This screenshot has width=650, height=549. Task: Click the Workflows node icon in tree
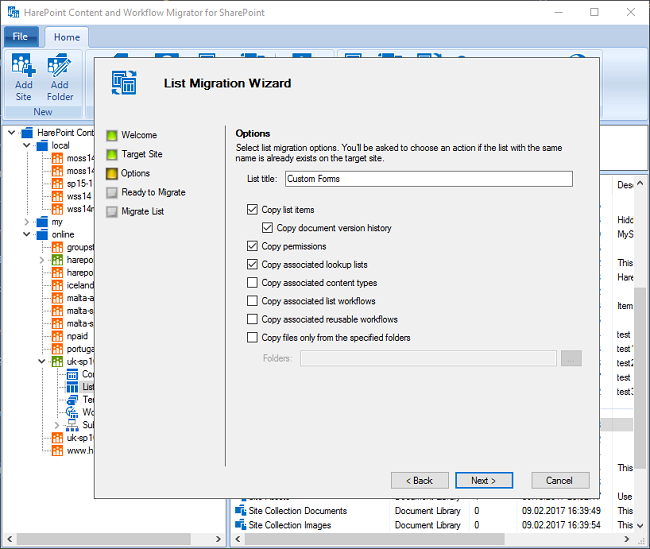[x=72, y=413]
